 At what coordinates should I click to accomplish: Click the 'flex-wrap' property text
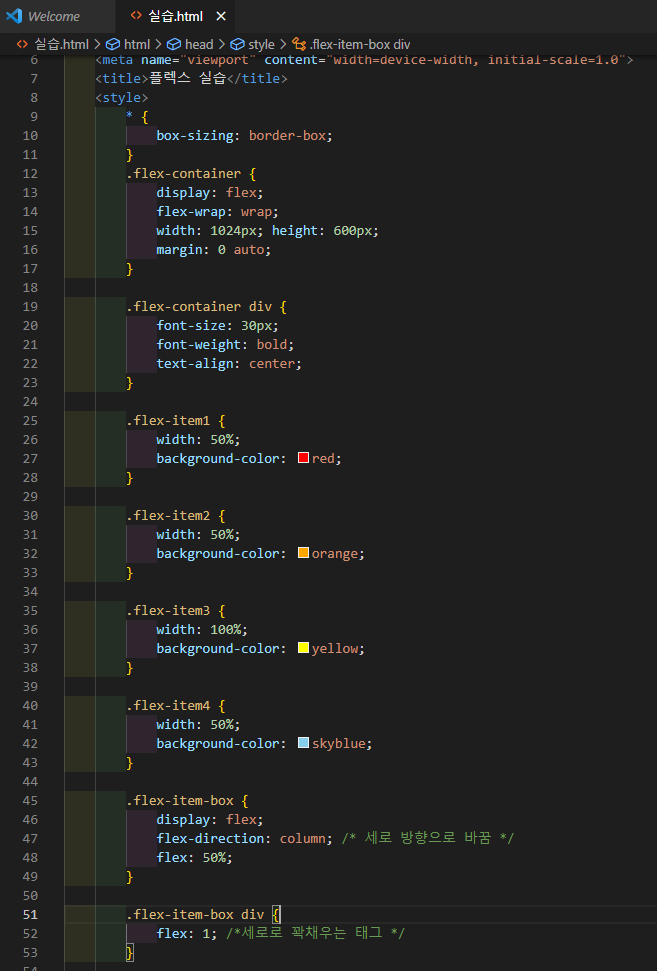(x=191, y=212)
